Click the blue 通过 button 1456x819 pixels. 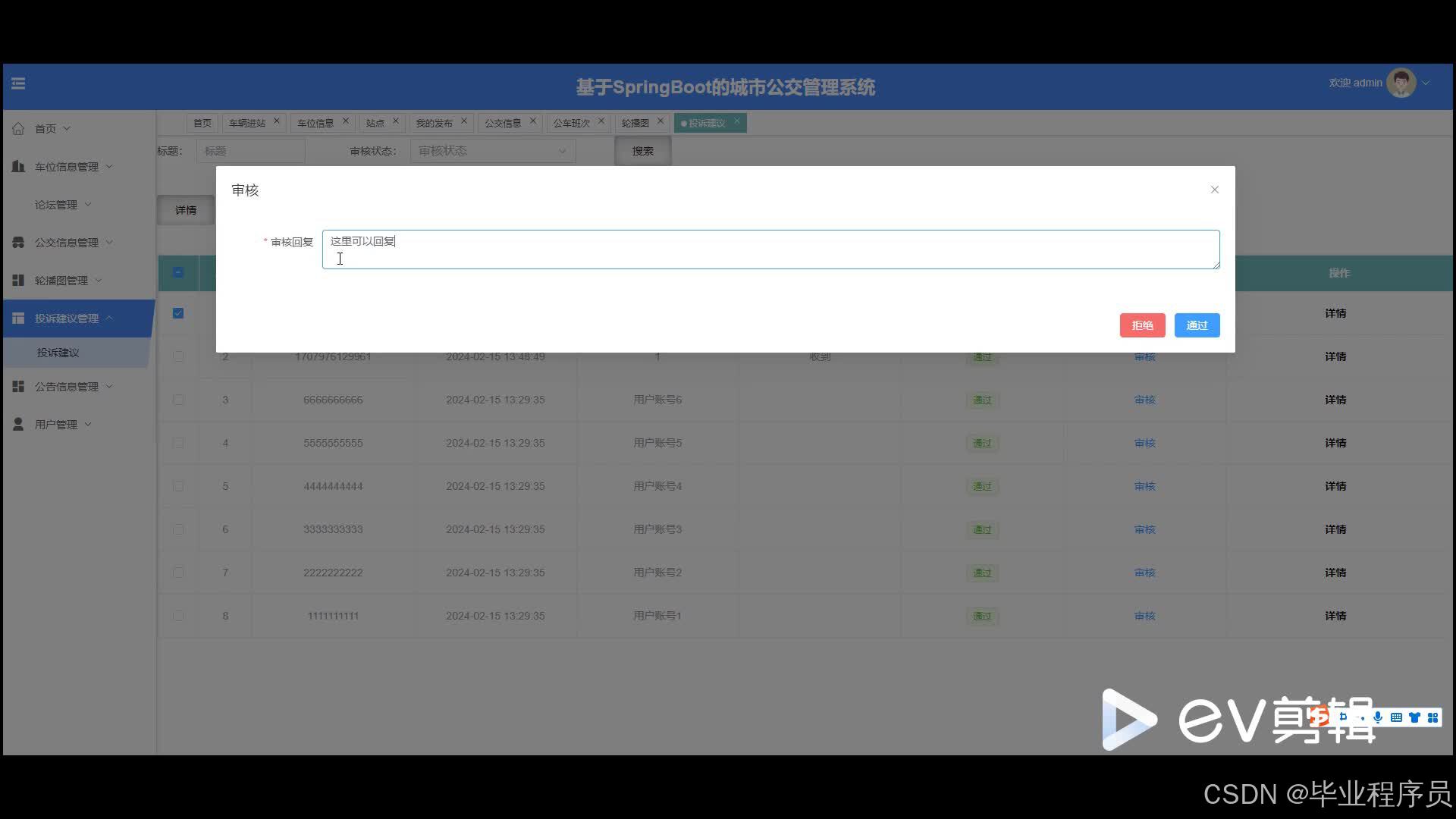1197,325
